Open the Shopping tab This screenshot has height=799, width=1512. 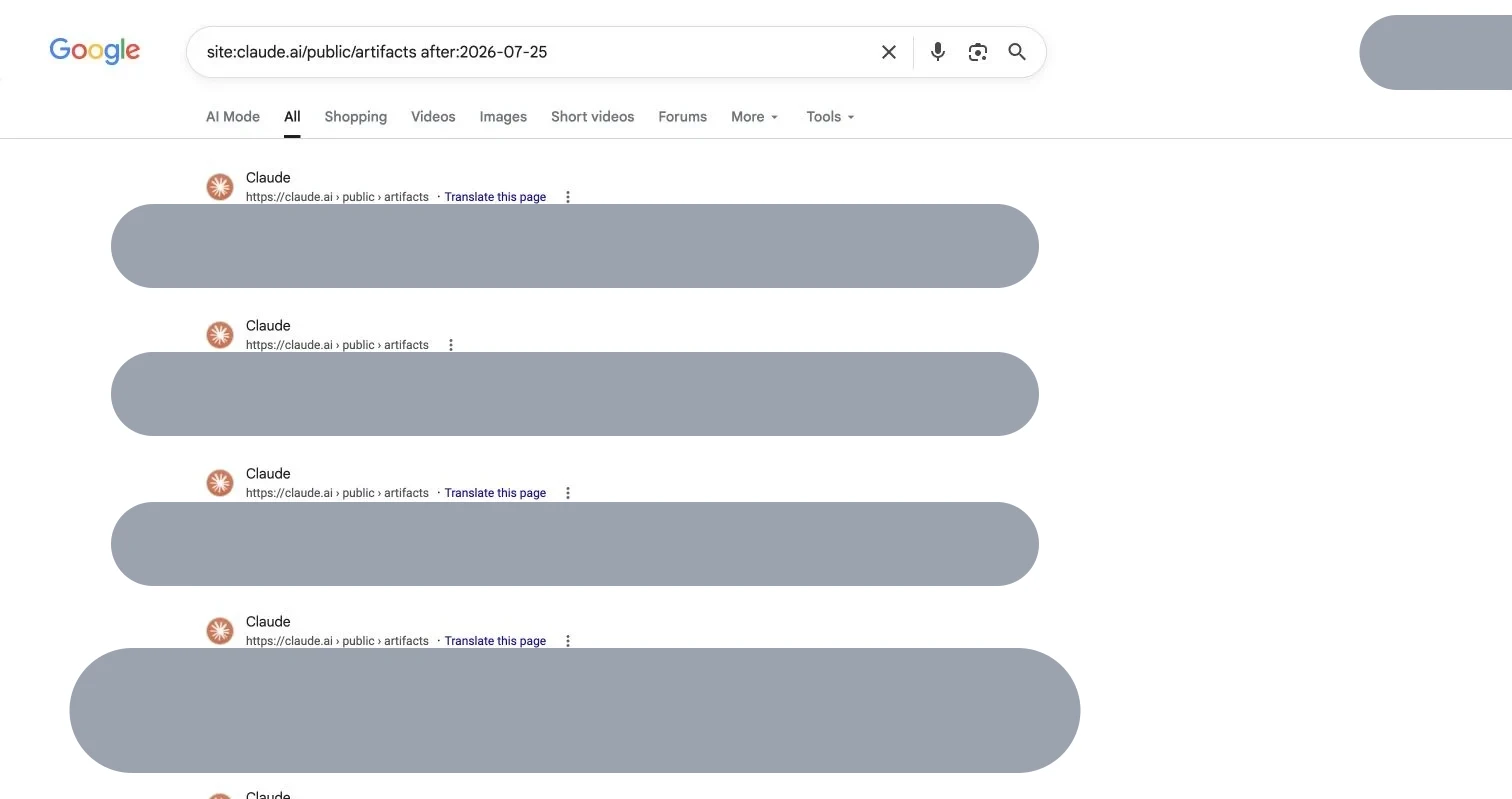coord(355,117)
